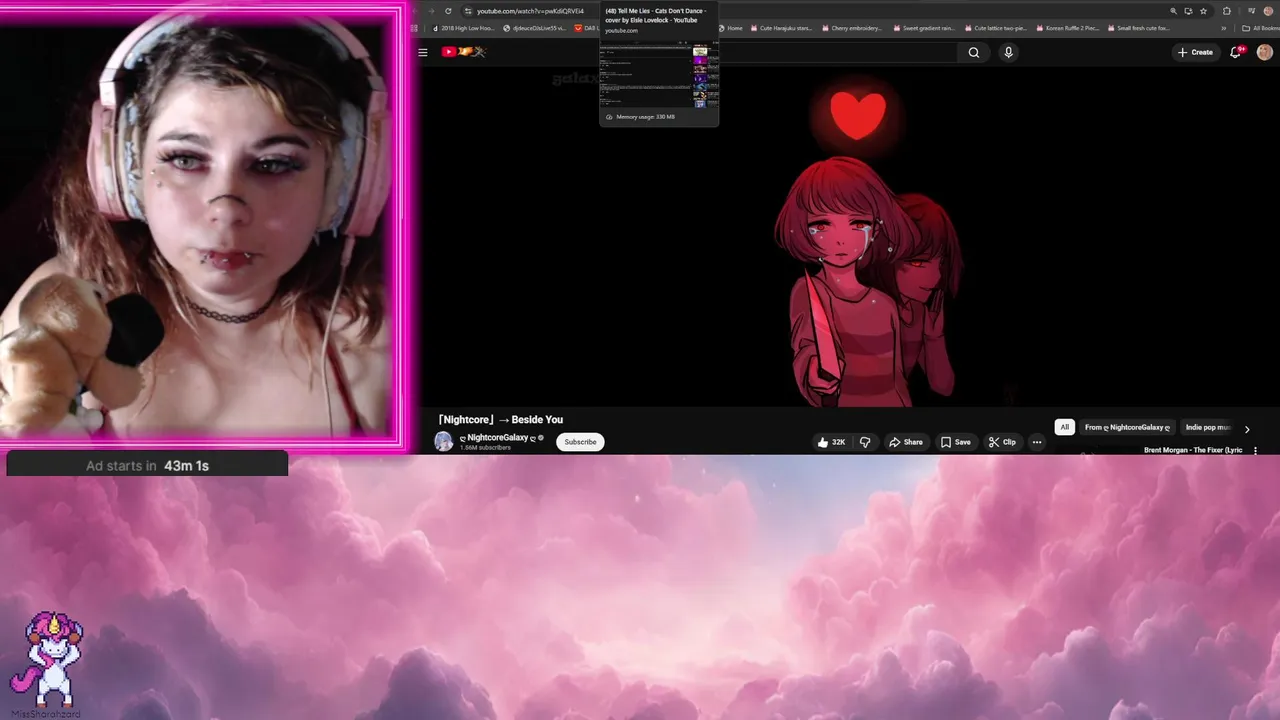Screen dimensions: 1280x720
Task: Open the Cute Harajuku stars bookmark
Action: coord(781,28)
